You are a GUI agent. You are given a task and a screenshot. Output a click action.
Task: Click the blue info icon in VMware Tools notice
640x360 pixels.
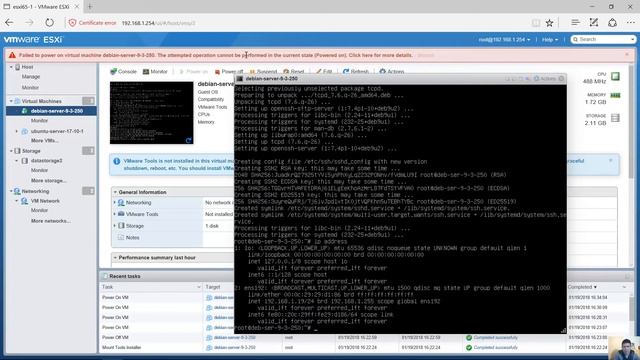coord(117,161)
